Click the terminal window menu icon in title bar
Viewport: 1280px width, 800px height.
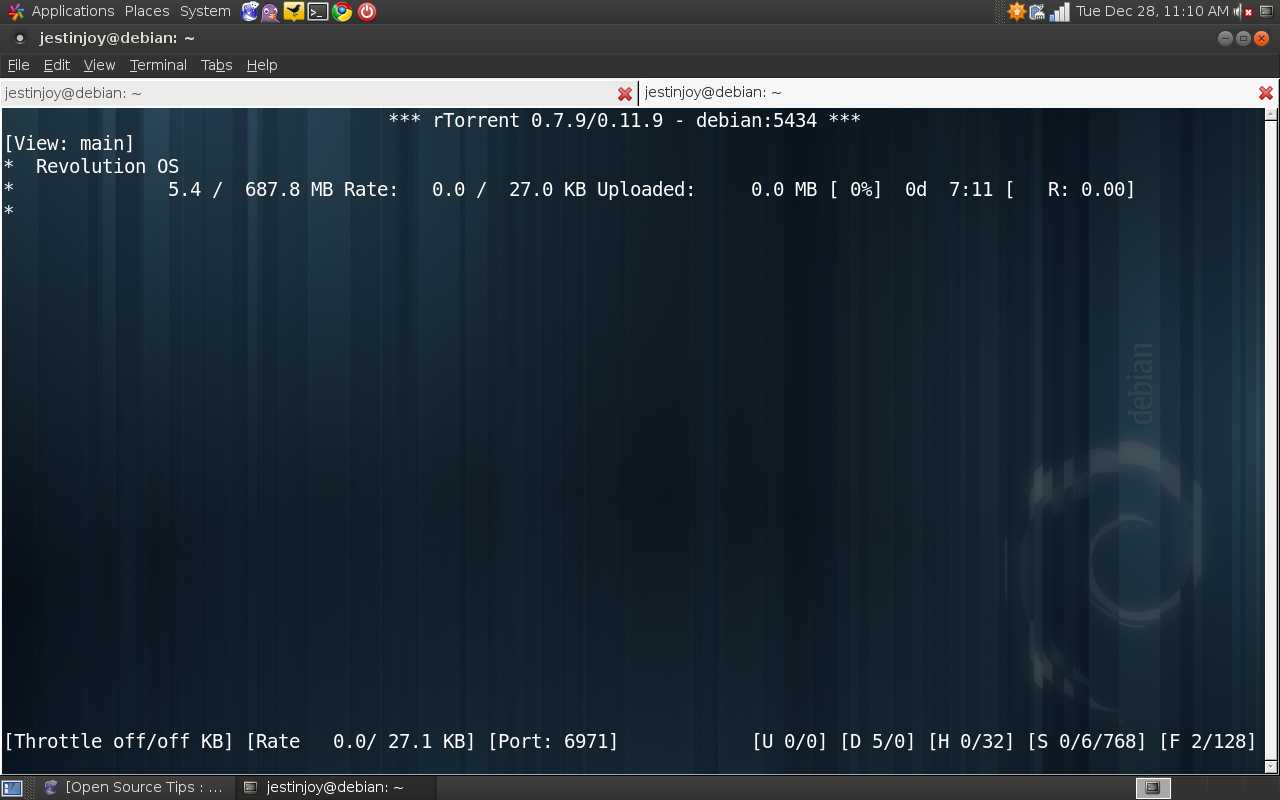click(19, 38)
